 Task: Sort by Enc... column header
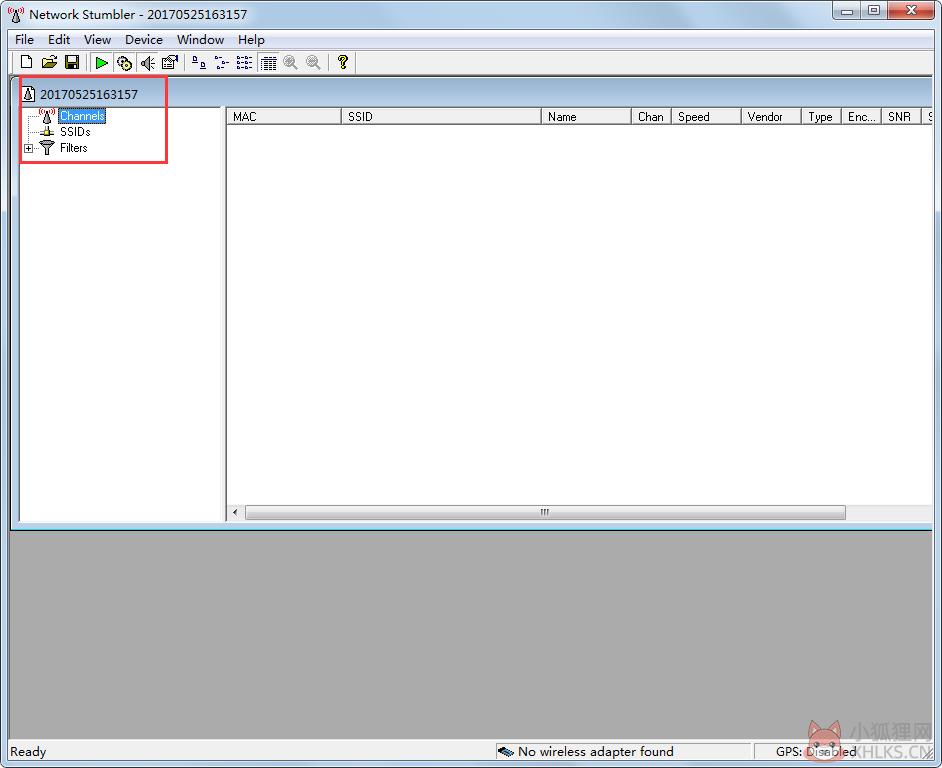(861, 117)
